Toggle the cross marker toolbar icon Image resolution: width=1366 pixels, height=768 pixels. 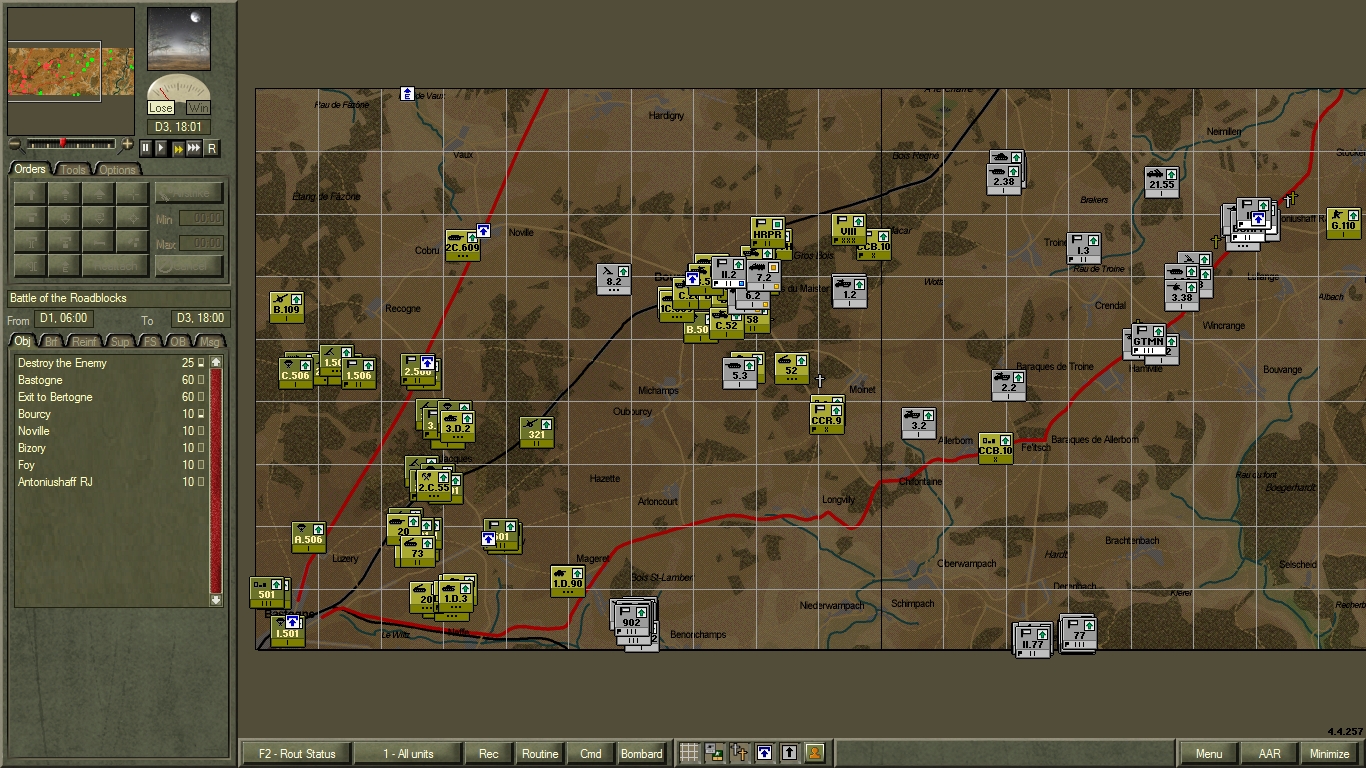coord(739,753)
